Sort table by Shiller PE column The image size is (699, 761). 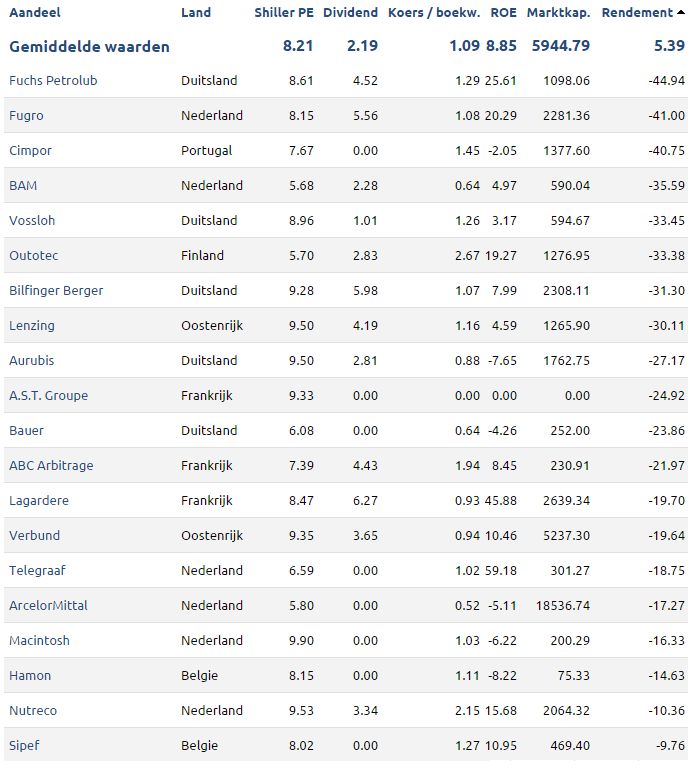coord(284,13)
